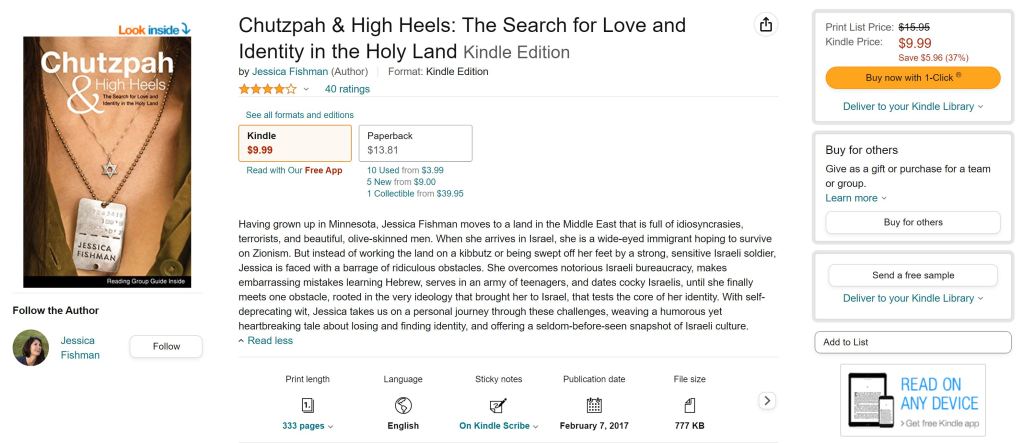Click the language globe icon
This screenshot has height=443, width=1024.
(x=403, y=405)
